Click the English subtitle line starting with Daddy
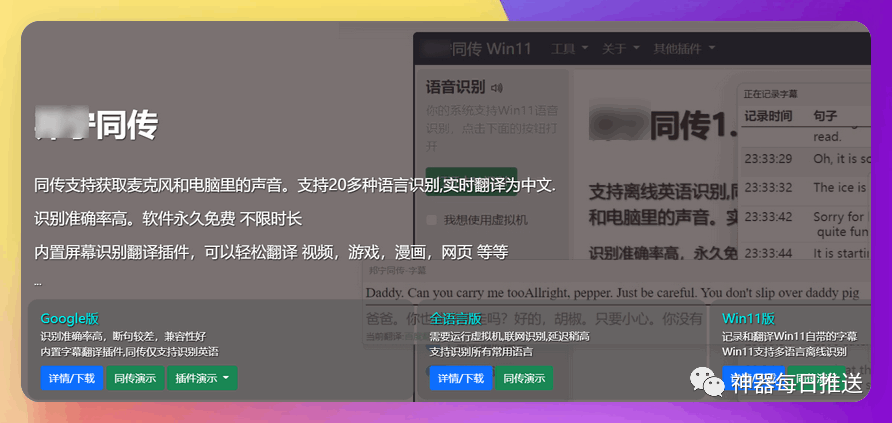This screenshot has height=423, width=892. tap(612, 293)
